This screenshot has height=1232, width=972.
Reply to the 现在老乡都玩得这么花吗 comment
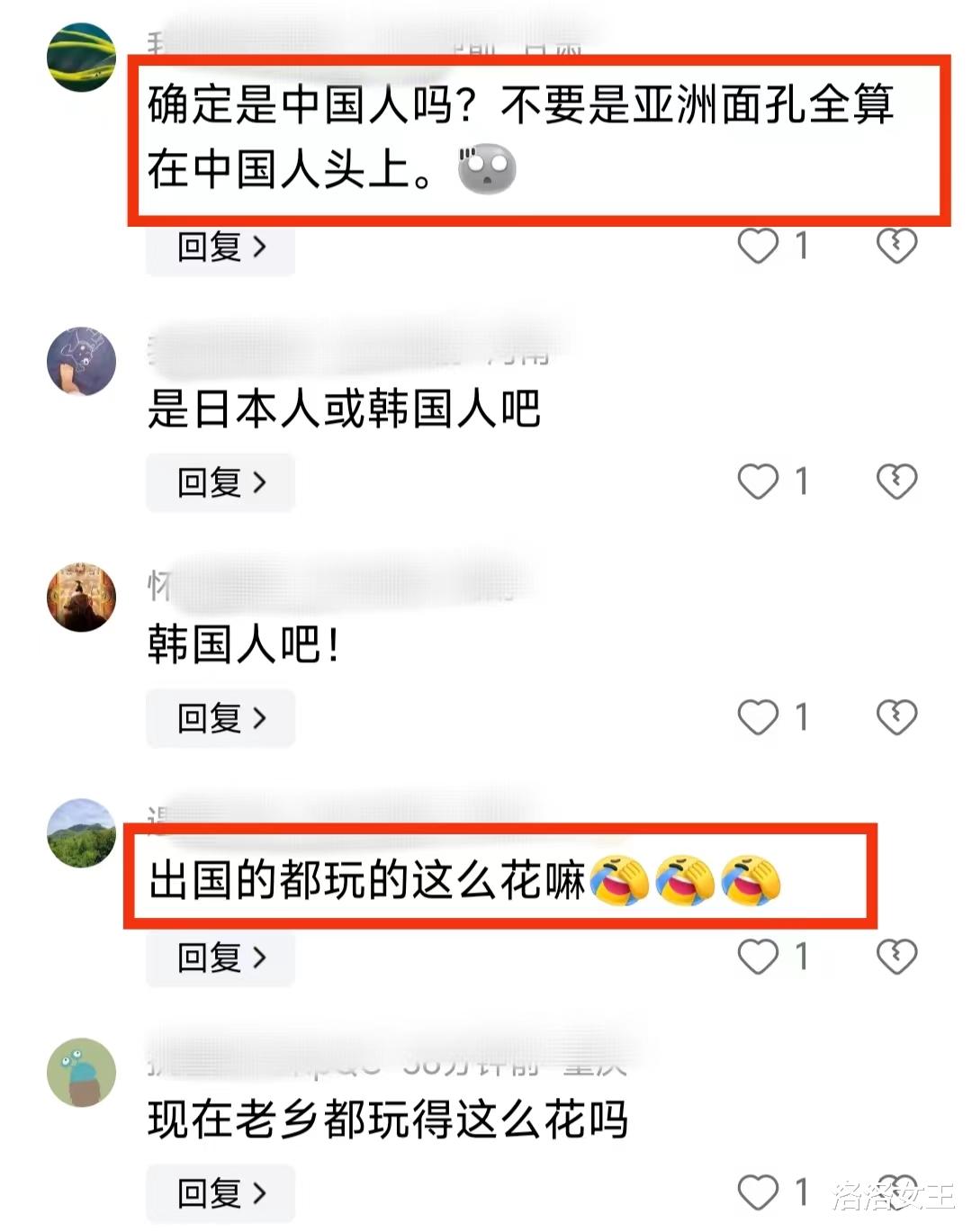click(x=220, y=1193)
